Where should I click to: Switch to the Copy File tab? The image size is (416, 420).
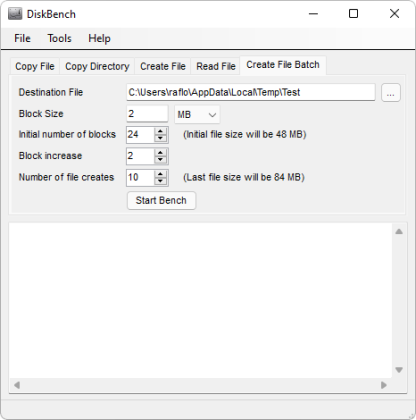35,66
